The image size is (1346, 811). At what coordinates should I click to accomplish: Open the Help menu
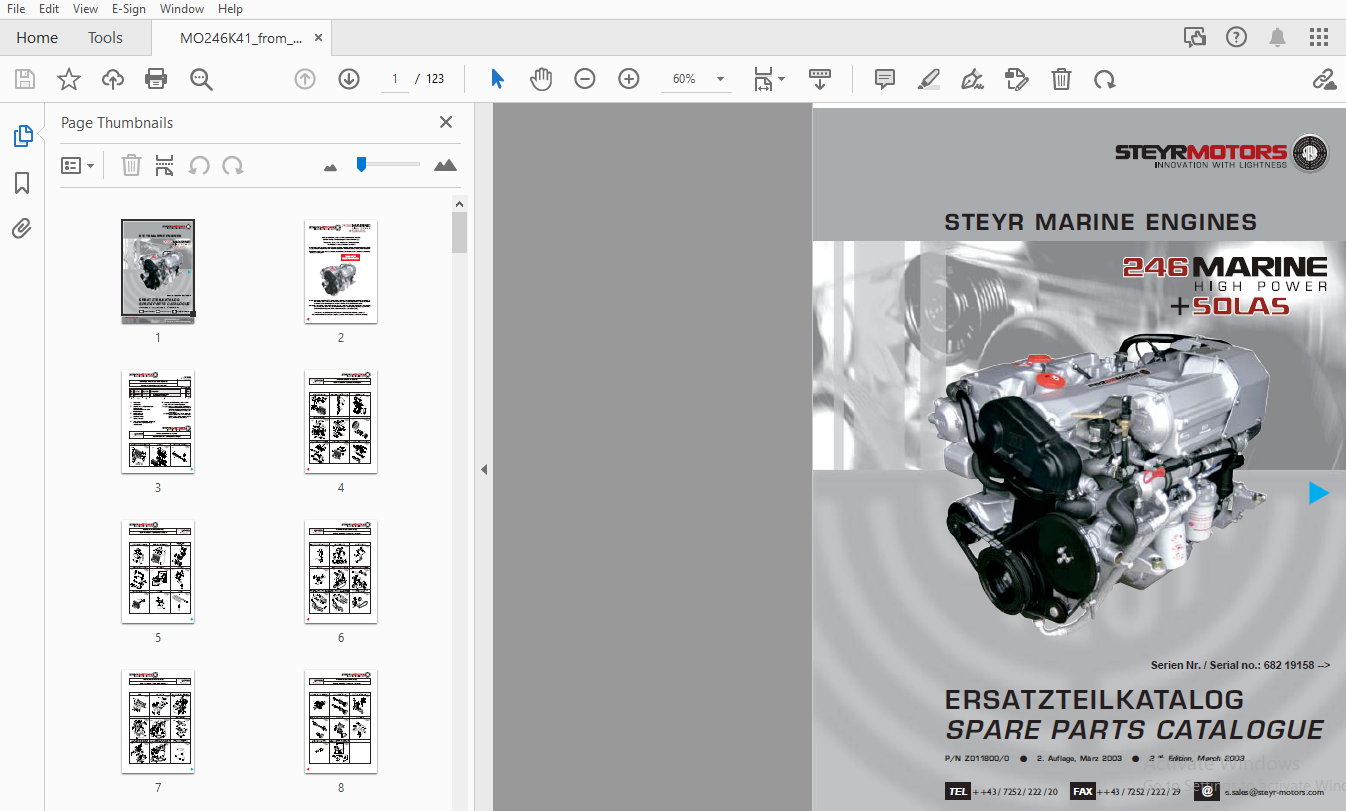point(230,9)
